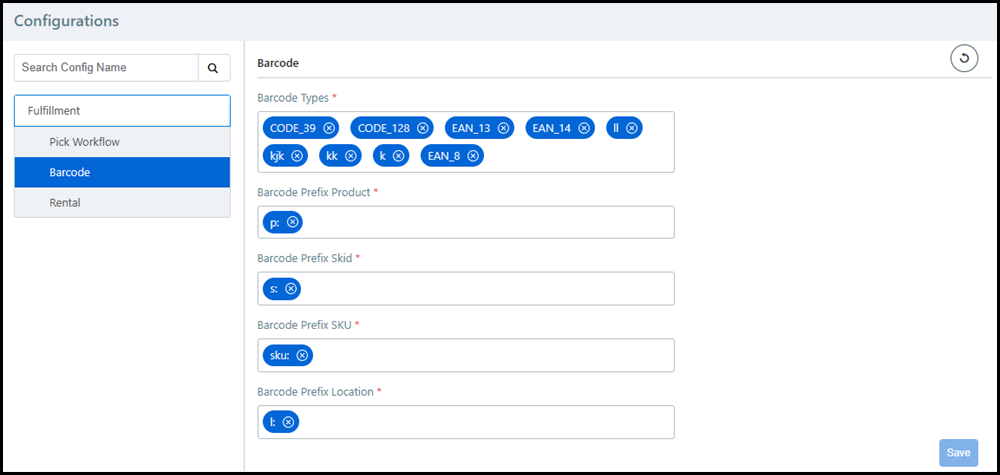
Task: Click the circular reset refresh icon
Action: [963, 59]
